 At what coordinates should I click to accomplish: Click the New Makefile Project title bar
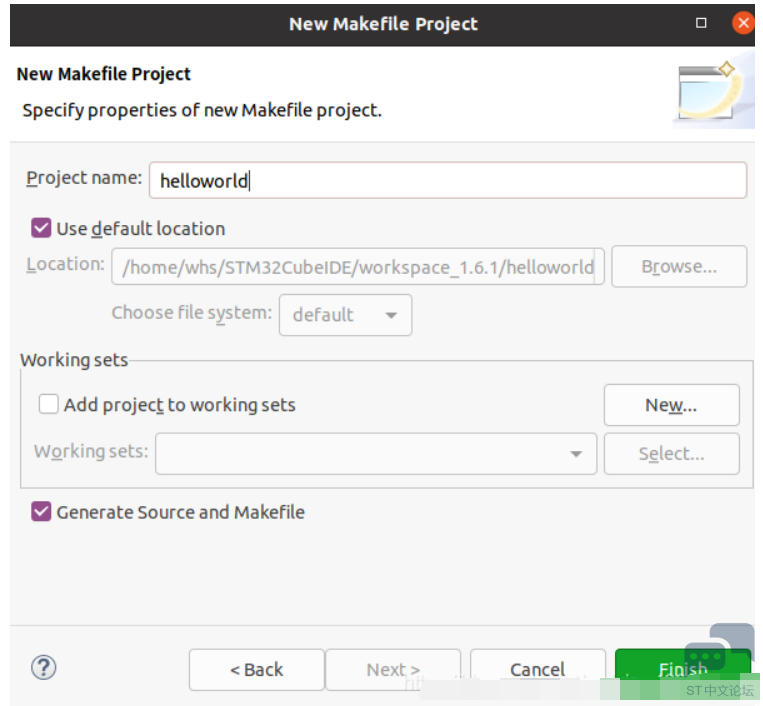pyautogui.click(x=383, y=23)
